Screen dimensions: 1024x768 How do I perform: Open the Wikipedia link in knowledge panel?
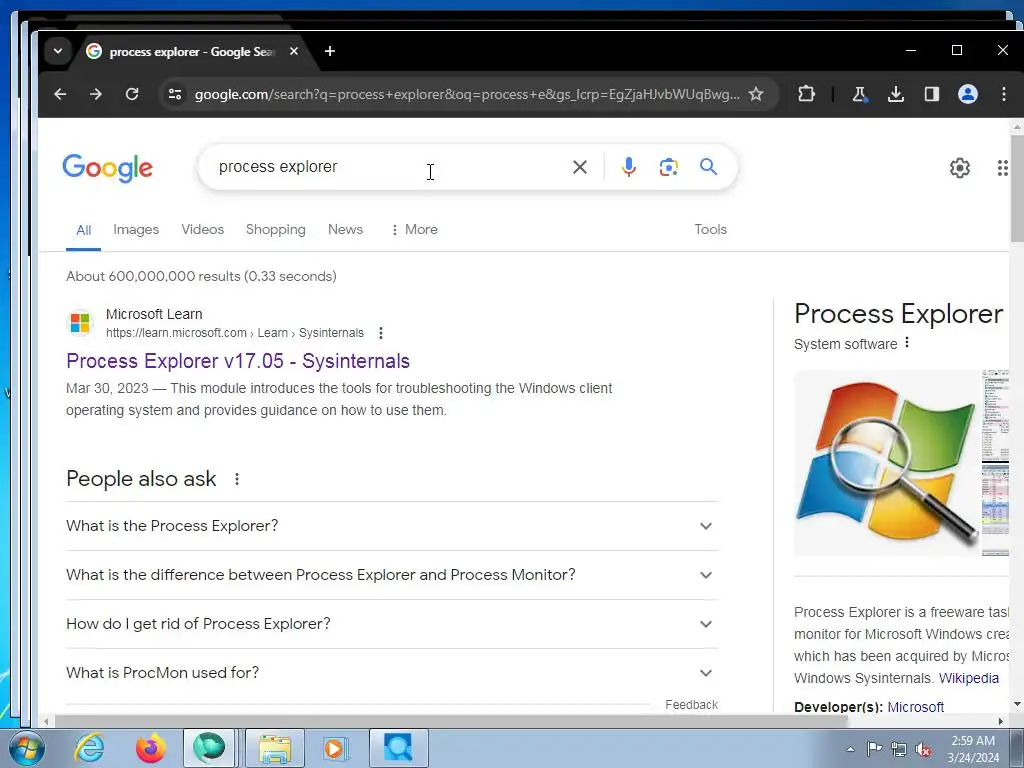[968, 679]
